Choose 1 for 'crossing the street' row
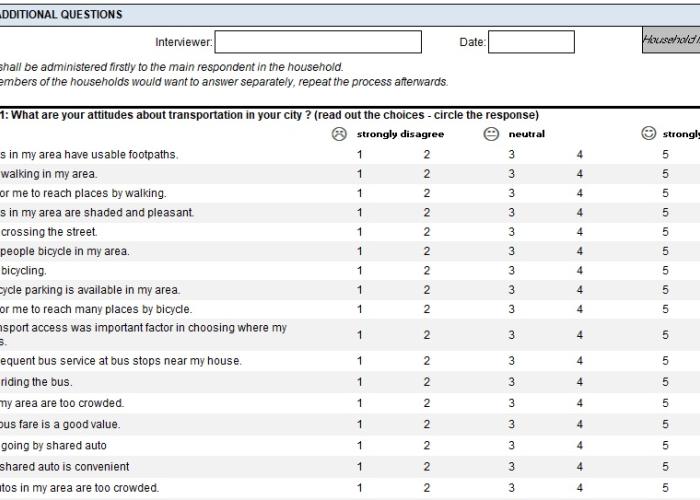The height and width of the screenshot is (500, 700). point(360,232)
